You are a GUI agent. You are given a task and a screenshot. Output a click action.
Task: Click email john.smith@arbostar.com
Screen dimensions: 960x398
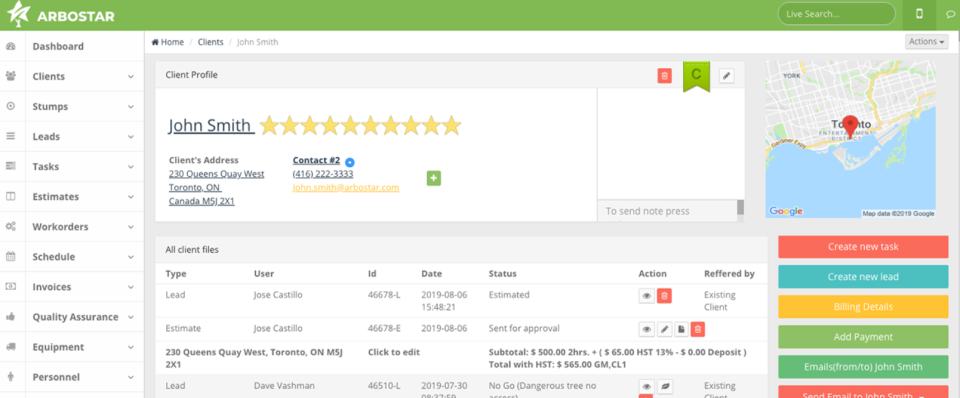tap(346, 187)
